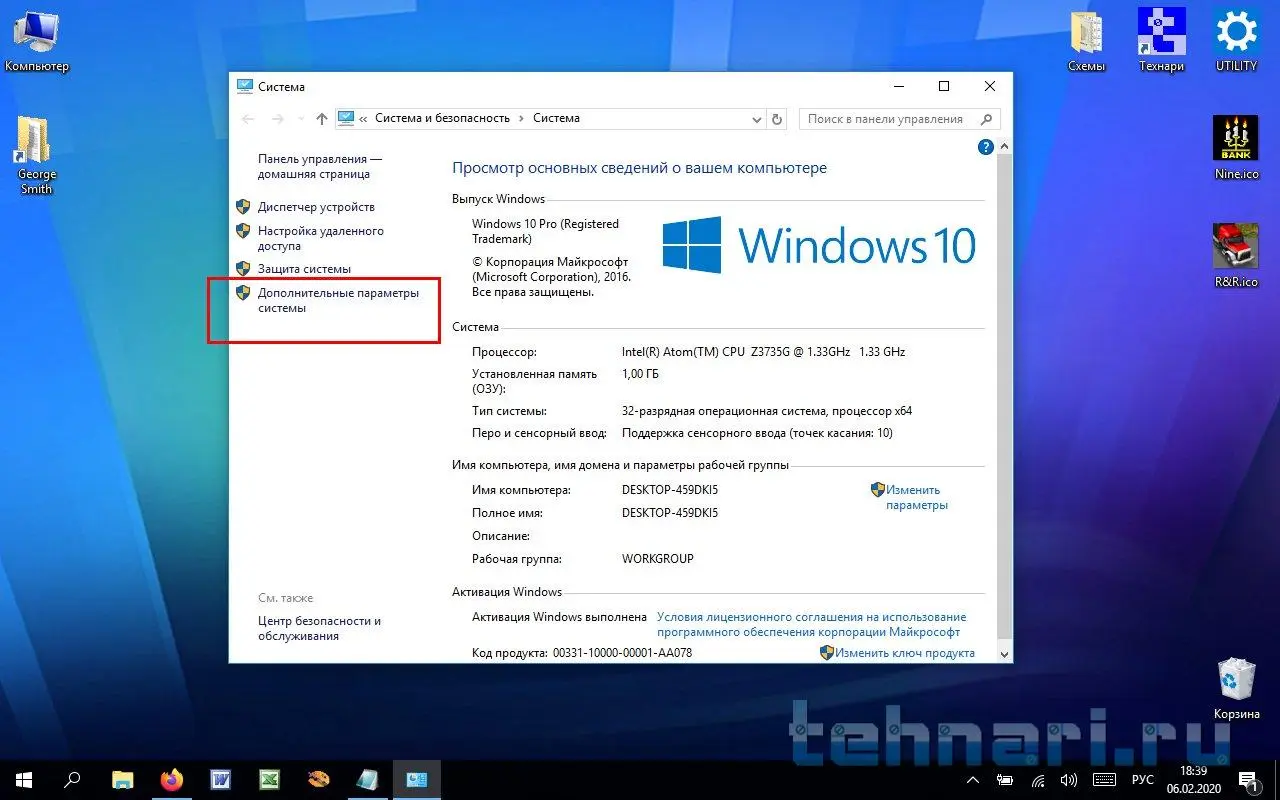Image resolution: width=1280 pixels, height=800 pixels.
Task: Click the search magnifier in the panel search box
Action: (x=986, y=119)
